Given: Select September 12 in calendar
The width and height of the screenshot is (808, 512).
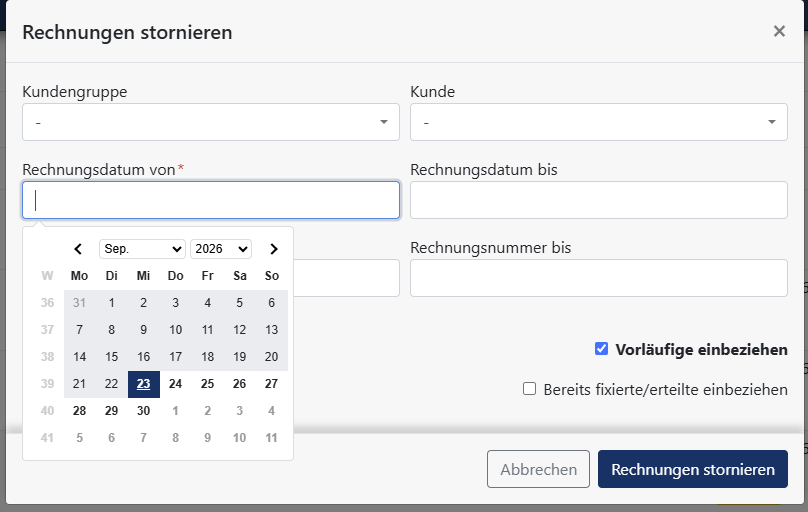Looking at the screenshot, I should point(240,330).
